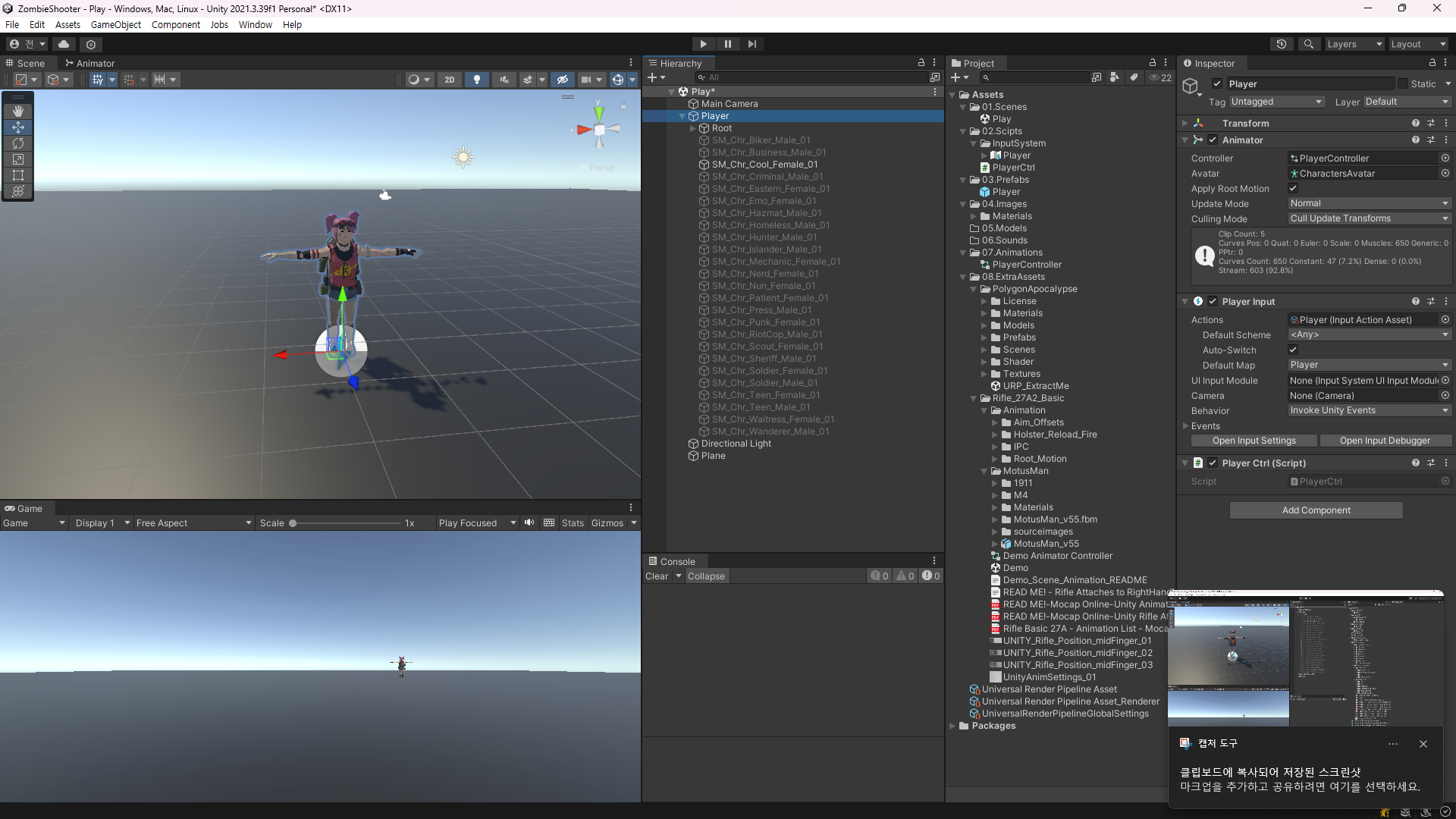Expand the Root object in Hierarchy

tap(692, 128)
